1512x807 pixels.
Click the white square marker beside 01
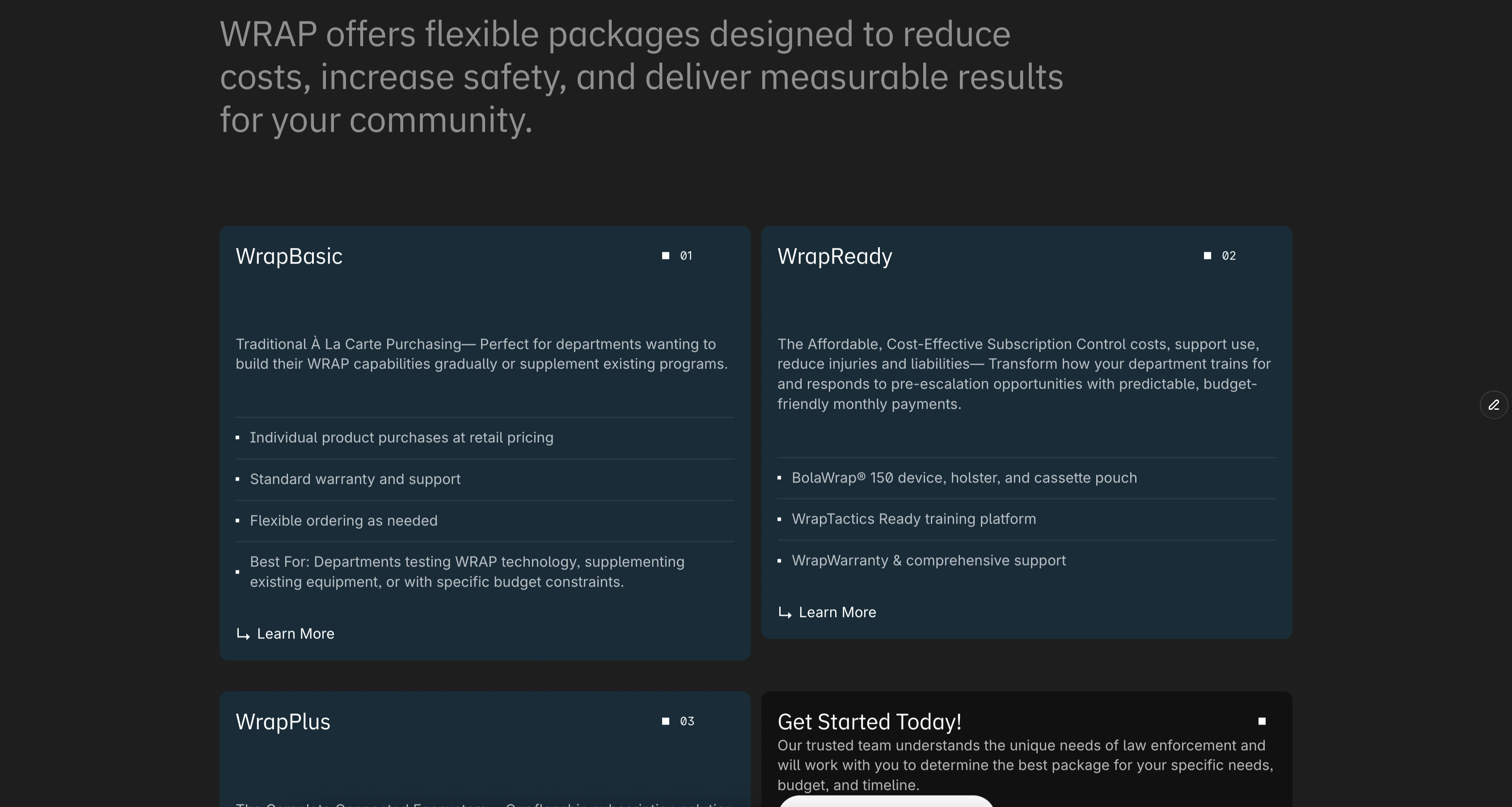point(666,256)
